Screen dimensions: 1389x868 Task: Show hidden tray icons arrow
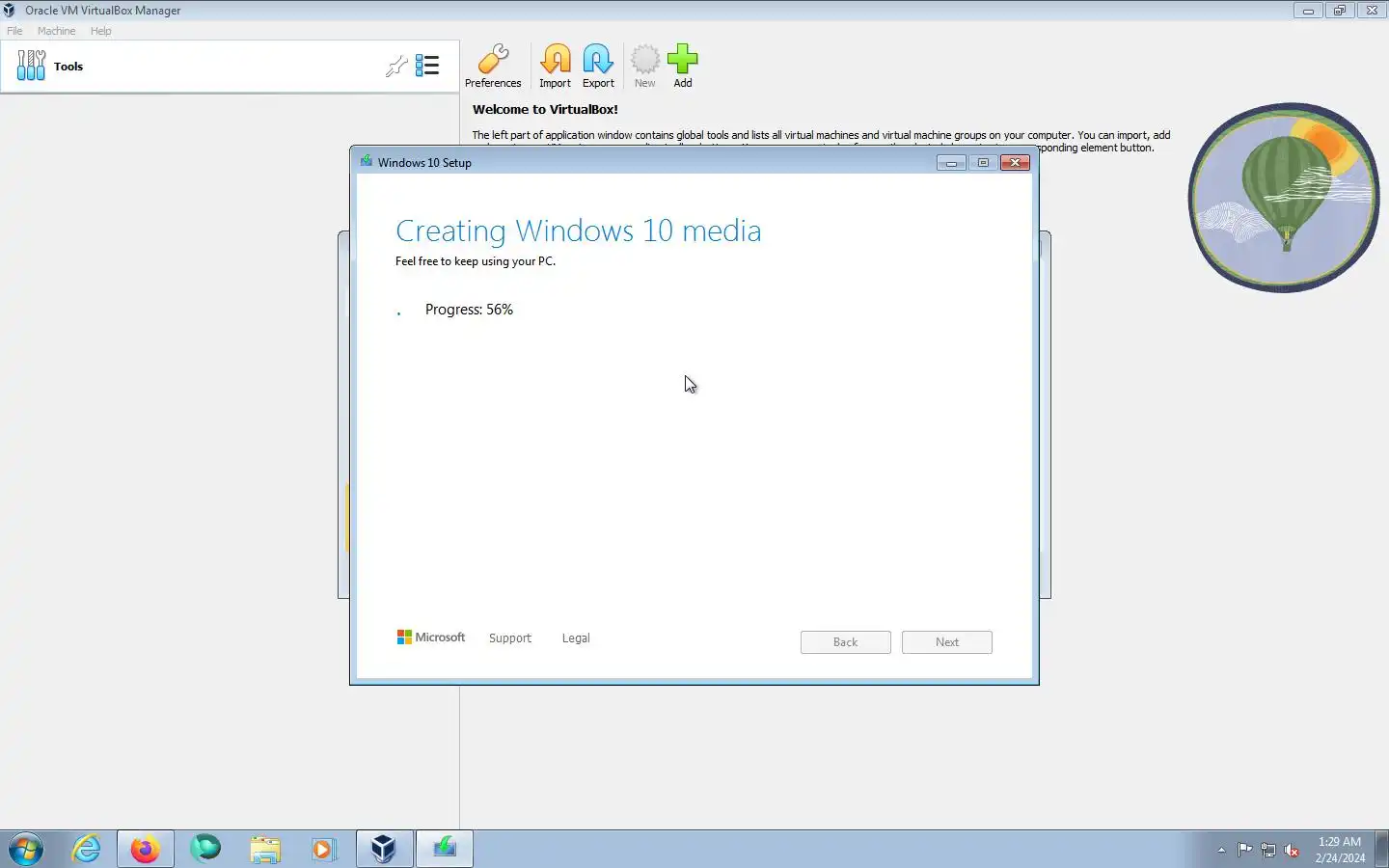click(1221, 850)
